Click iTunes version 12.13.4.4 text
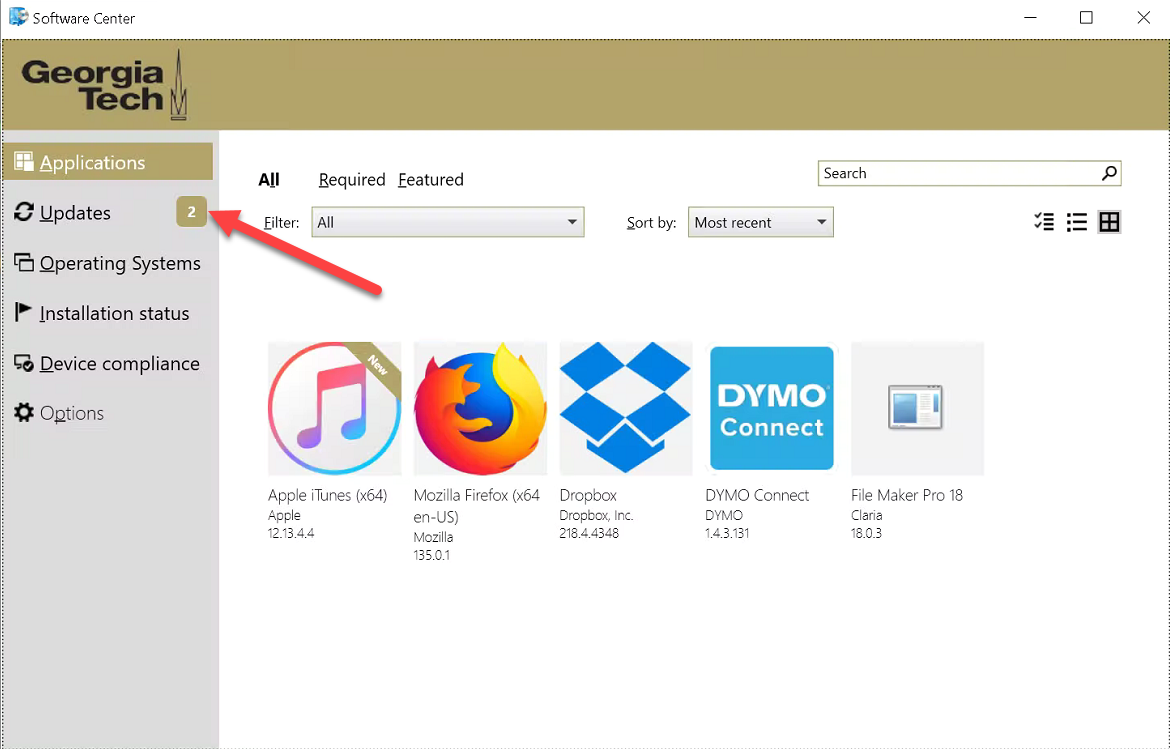1170x749 pixels. pos(291,533)
